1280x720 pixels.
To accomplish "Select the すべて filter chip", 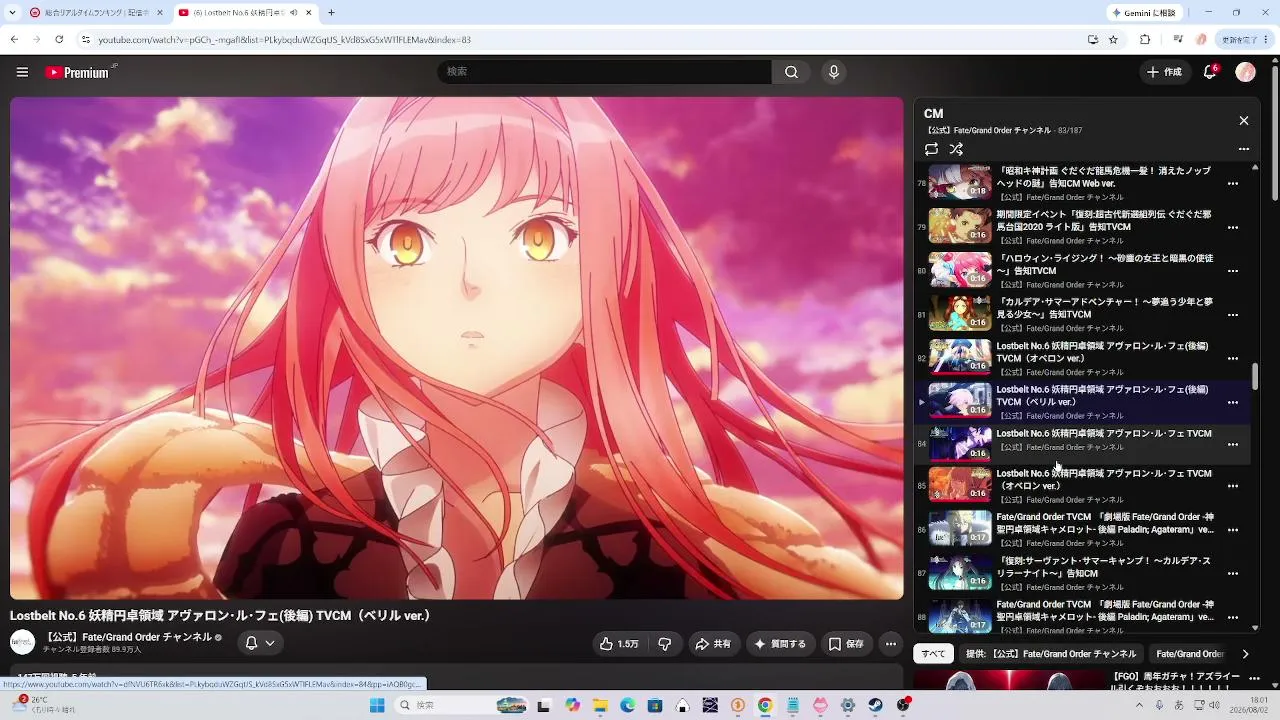I will [933, 654].
